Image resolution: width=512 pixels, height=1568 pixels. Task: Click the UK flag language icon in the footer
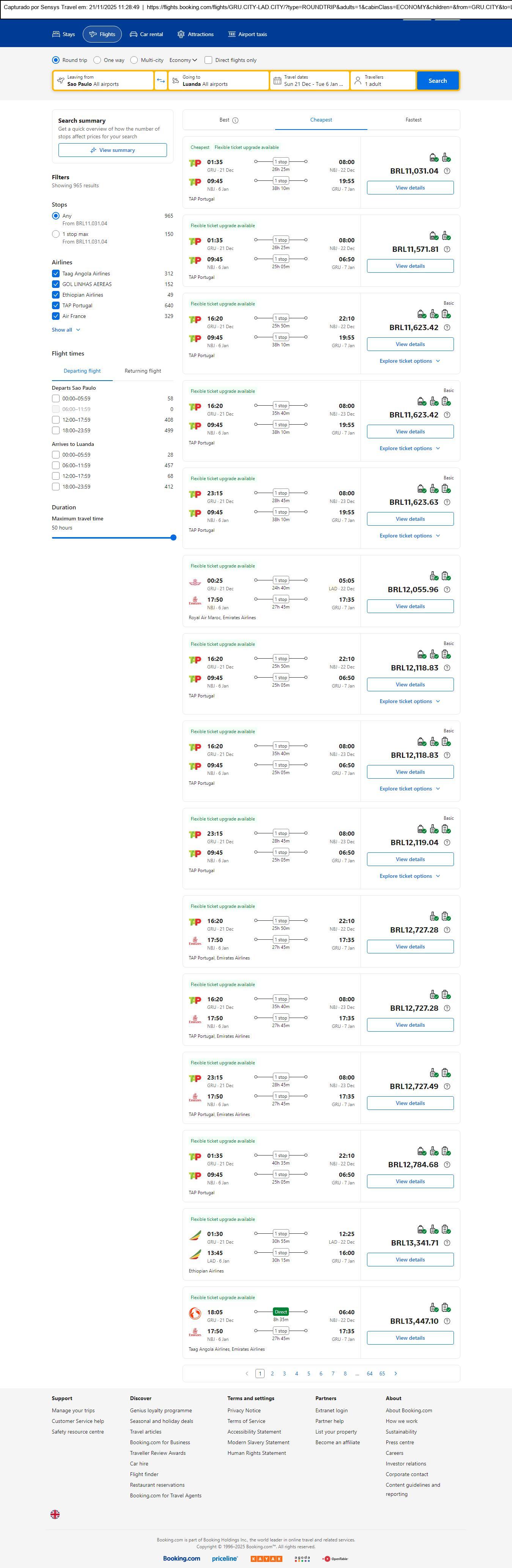[x=55, y=1514]
